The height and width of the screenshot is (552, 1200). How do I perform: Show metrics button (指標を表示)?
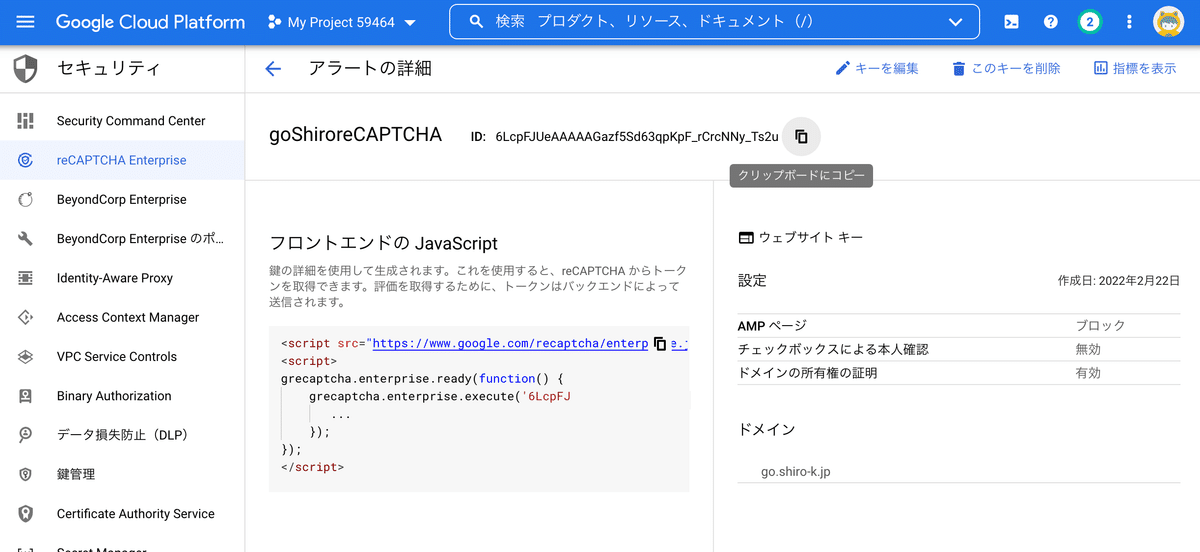coord(1134,69)
